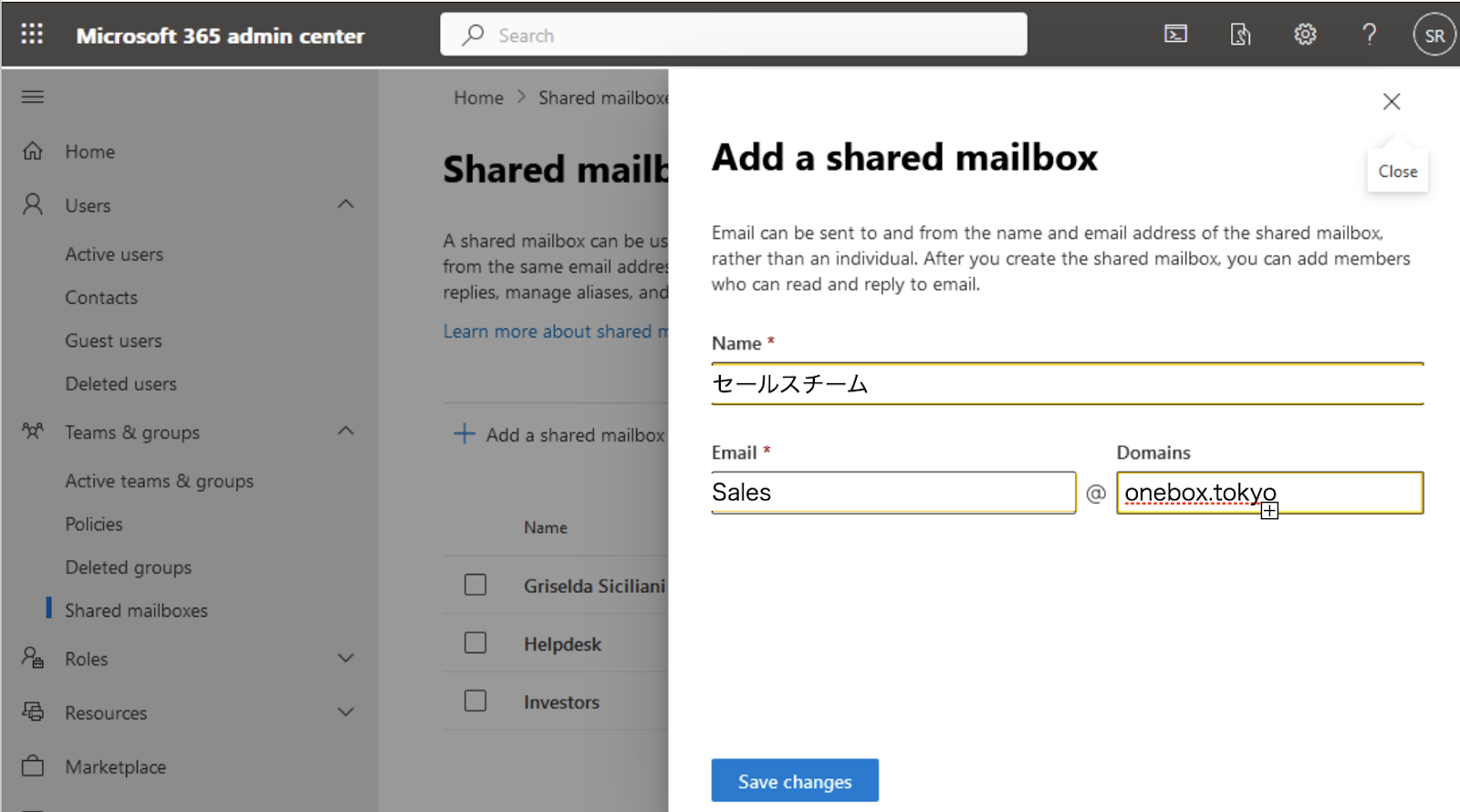Click the Users person icon
The height and width of the screenshot is (812, 1460).
[33, 204]
